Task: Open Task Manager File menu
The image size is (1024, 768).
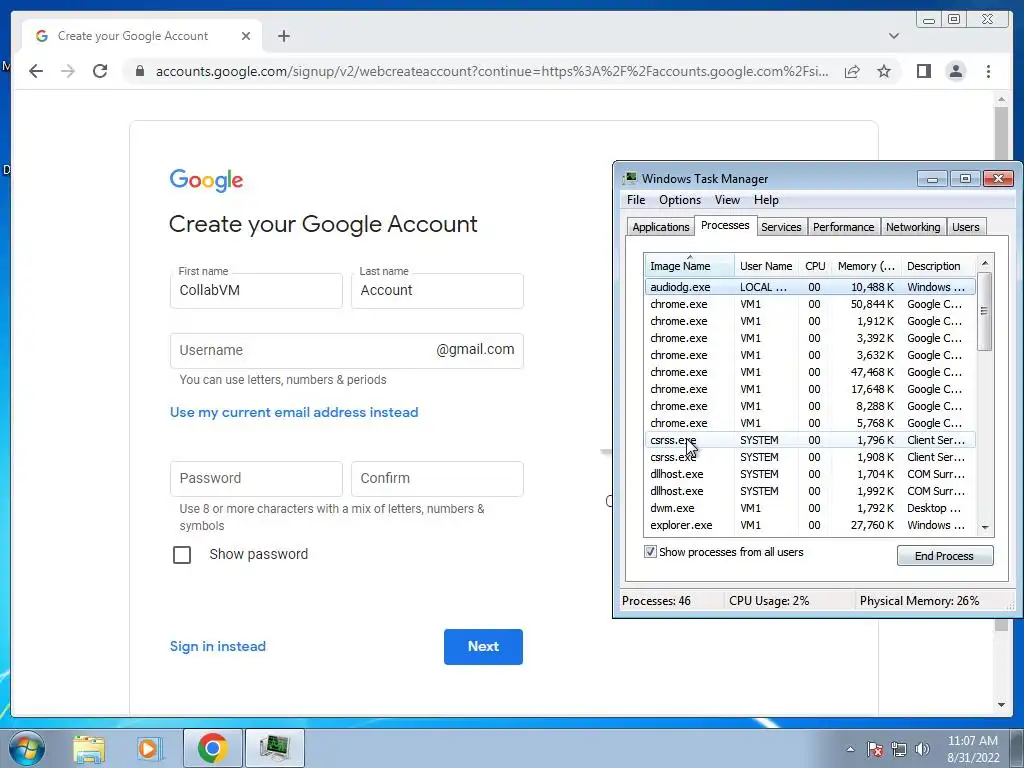Action: (x=636, y=200)
